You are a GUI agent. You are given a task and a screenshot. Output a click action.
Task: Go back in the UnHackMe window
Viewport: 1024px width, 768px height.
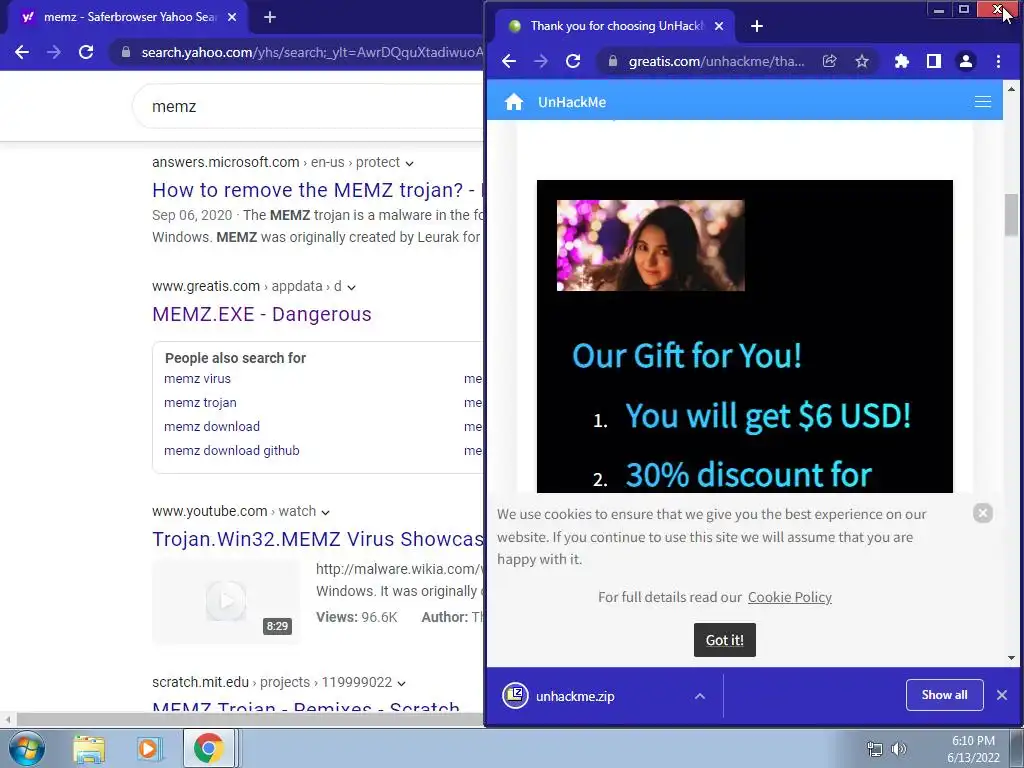coord(509,61)
